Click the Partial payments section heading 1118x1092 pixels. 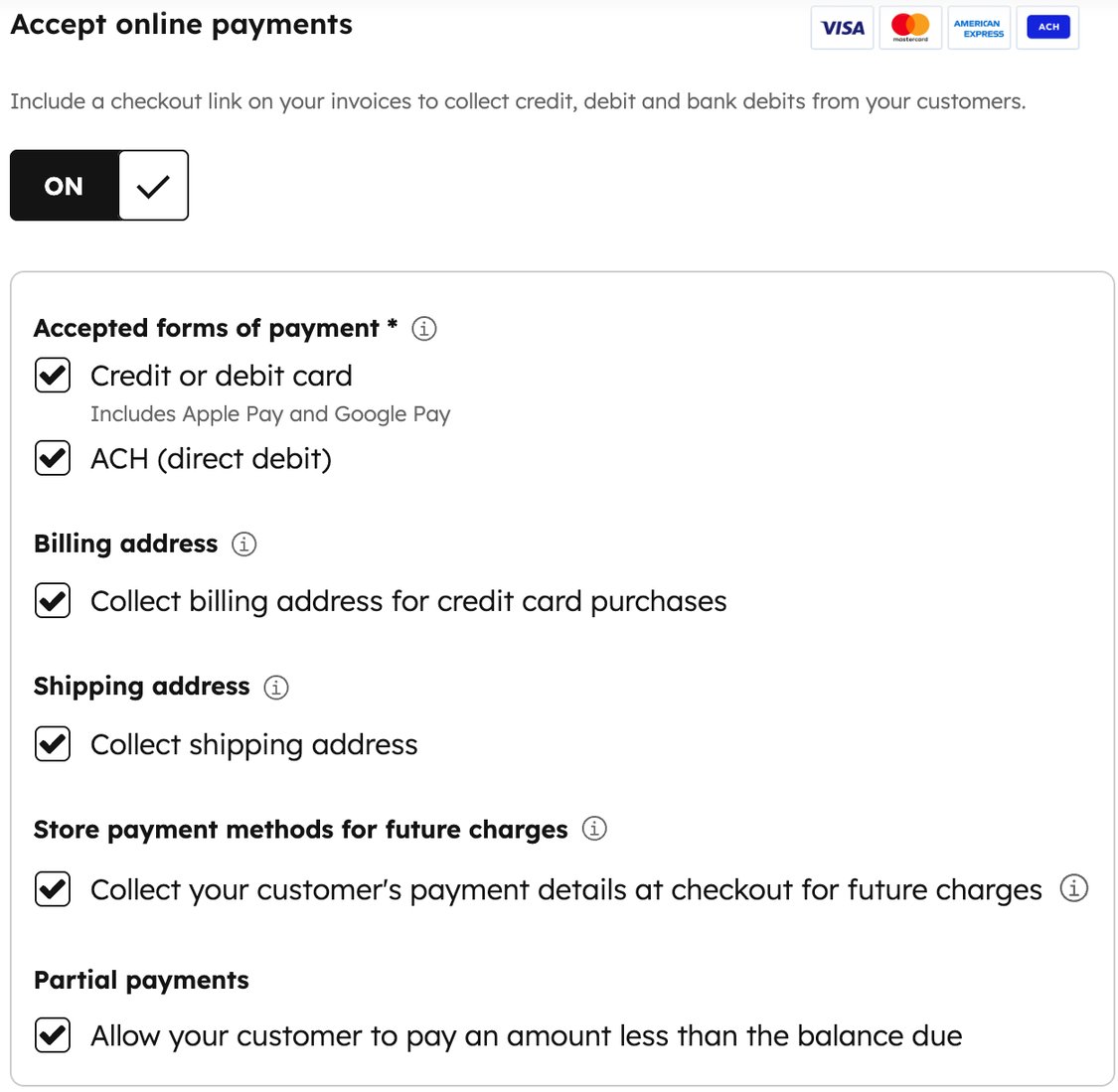pyautogui.click(x=141, y=980)
